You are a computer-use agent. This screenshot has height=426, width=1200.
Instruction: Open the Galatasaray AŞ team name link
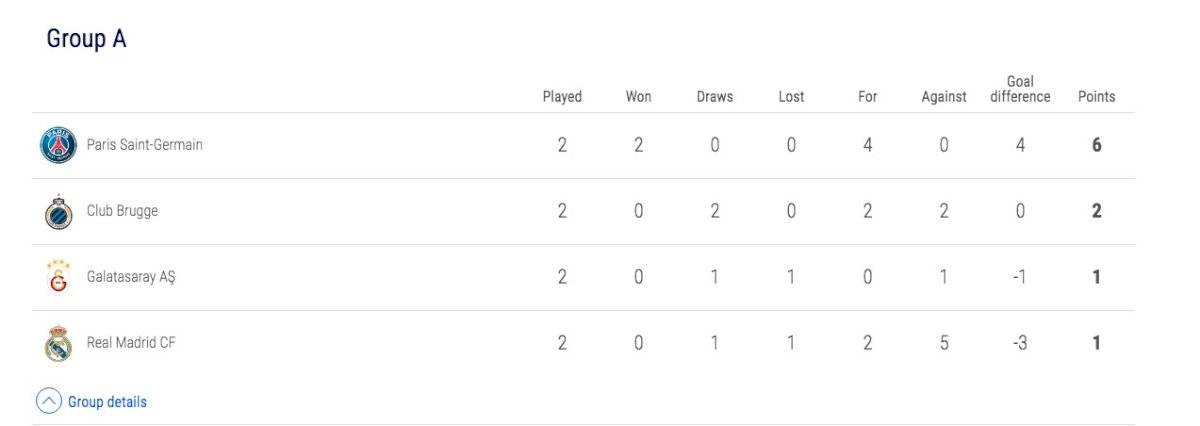click(131, 278)
